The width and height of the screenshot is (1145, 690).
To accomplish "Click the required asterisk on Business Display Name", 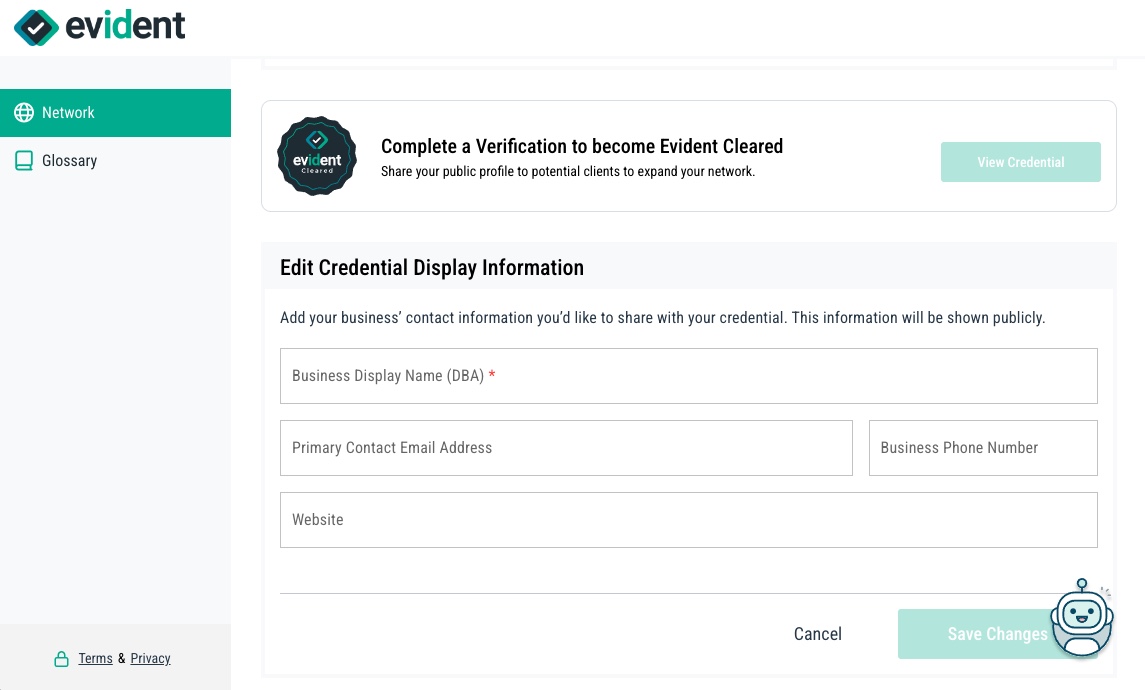I will (491, 375).
